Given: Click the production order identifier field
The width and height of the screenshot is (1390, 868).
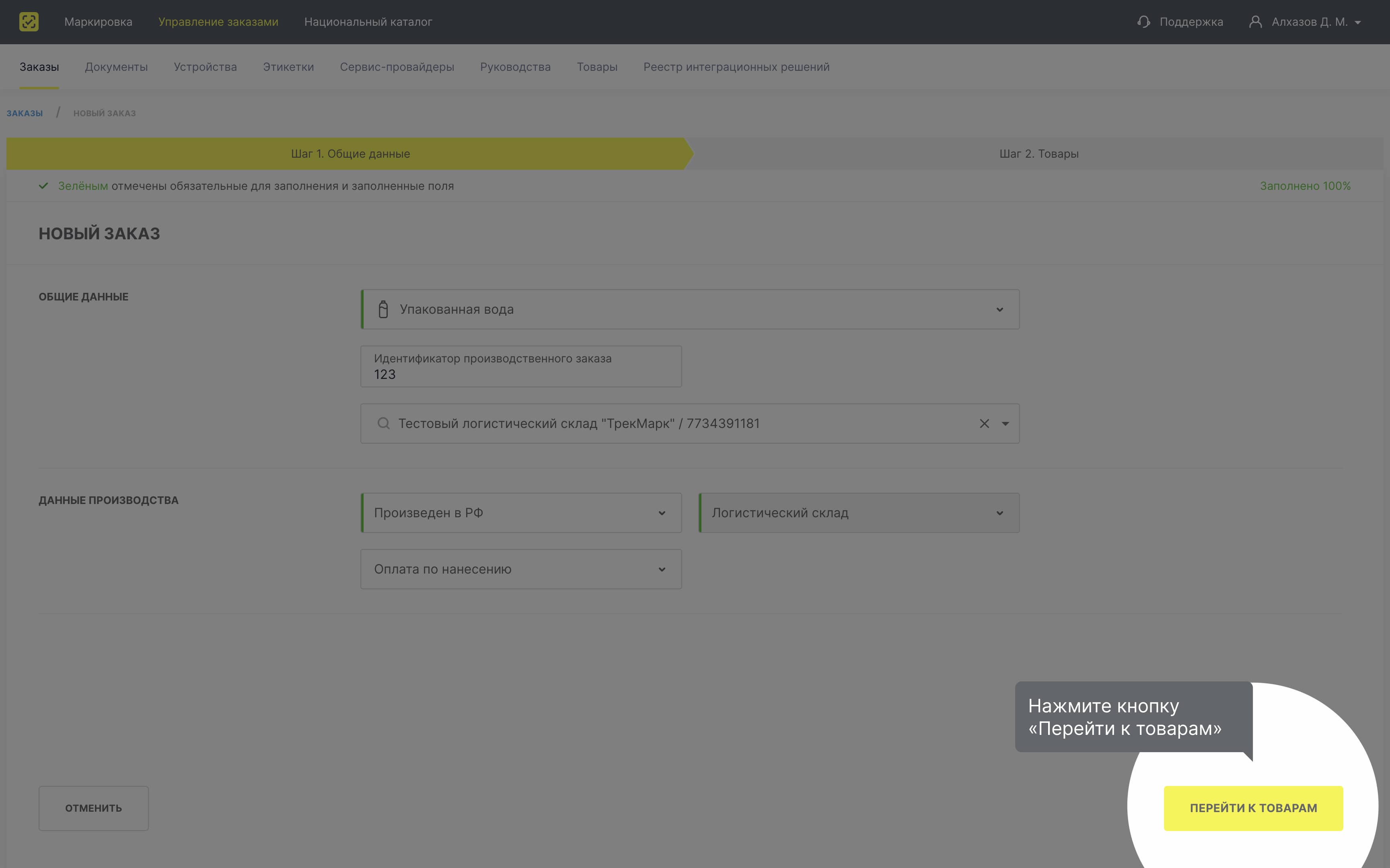Looking at the screenshot, I should (521, 366).
